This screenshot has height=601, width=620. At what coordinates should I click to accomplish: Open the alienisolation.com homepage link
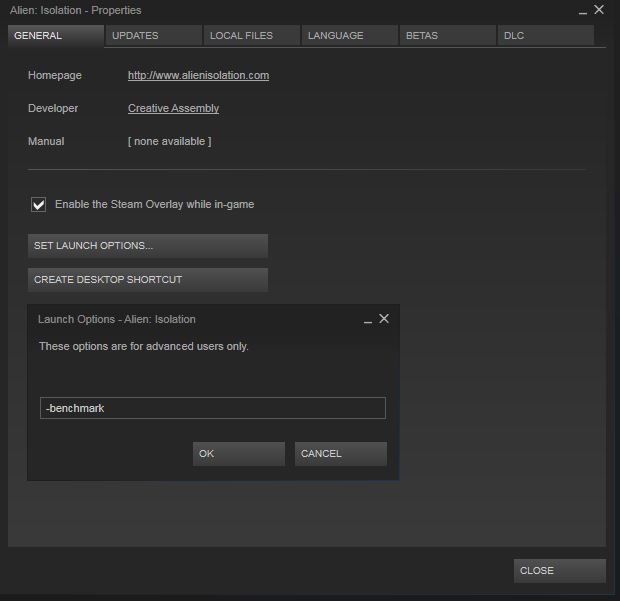pyautogui.click(x=198, y=75)
